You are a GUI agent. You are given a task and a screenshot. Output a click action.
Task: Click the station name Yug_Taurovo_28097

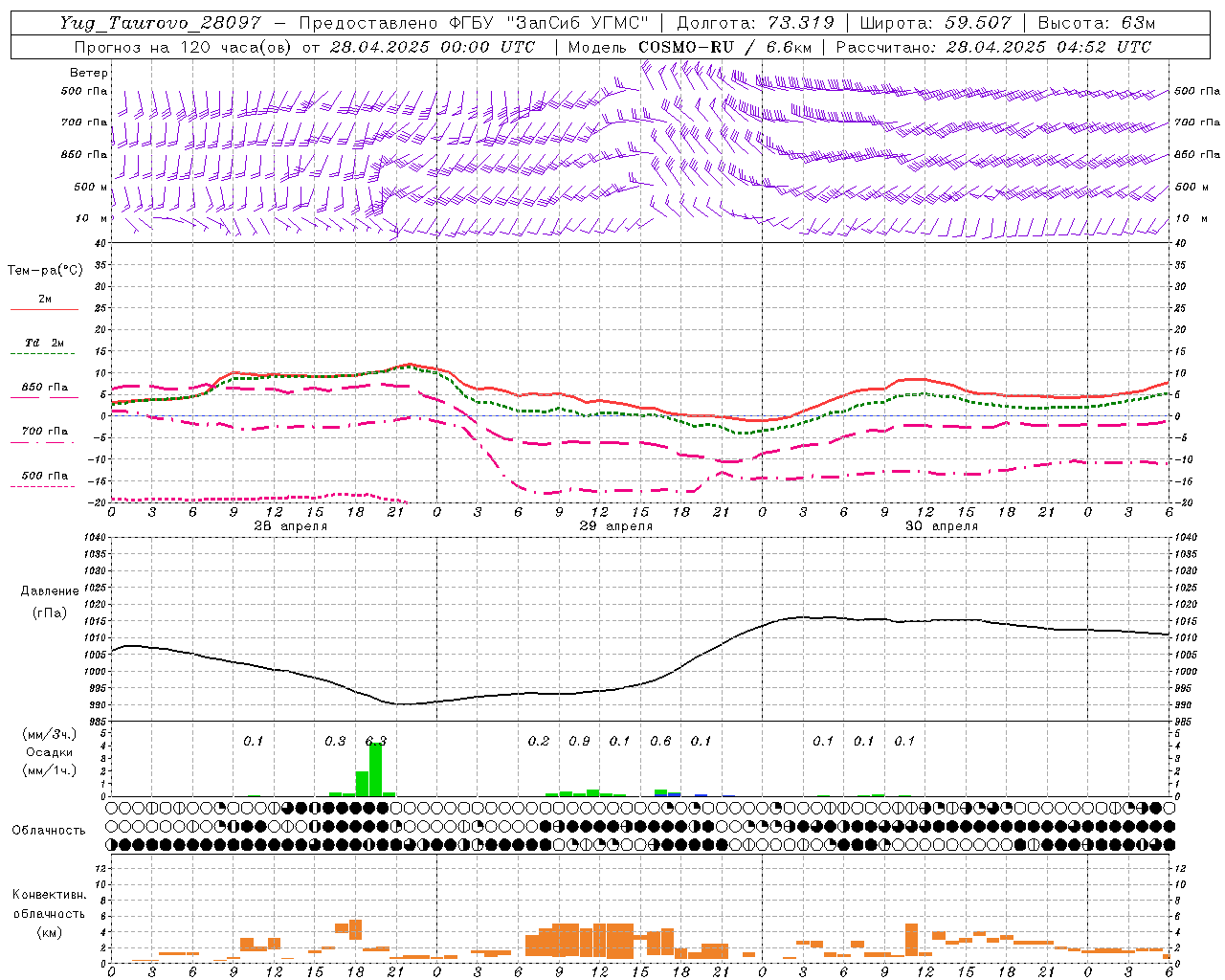click(x=161, y=23)
